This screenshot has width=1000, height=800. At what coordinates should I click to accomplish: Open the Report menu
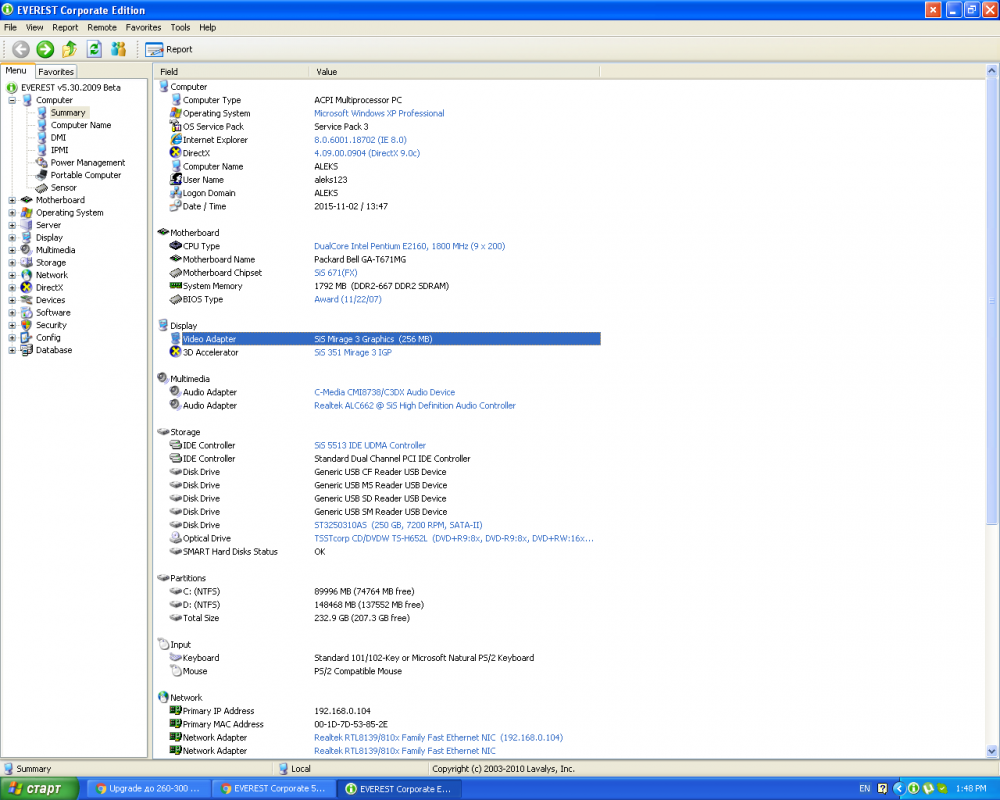(x=65, y=27)
